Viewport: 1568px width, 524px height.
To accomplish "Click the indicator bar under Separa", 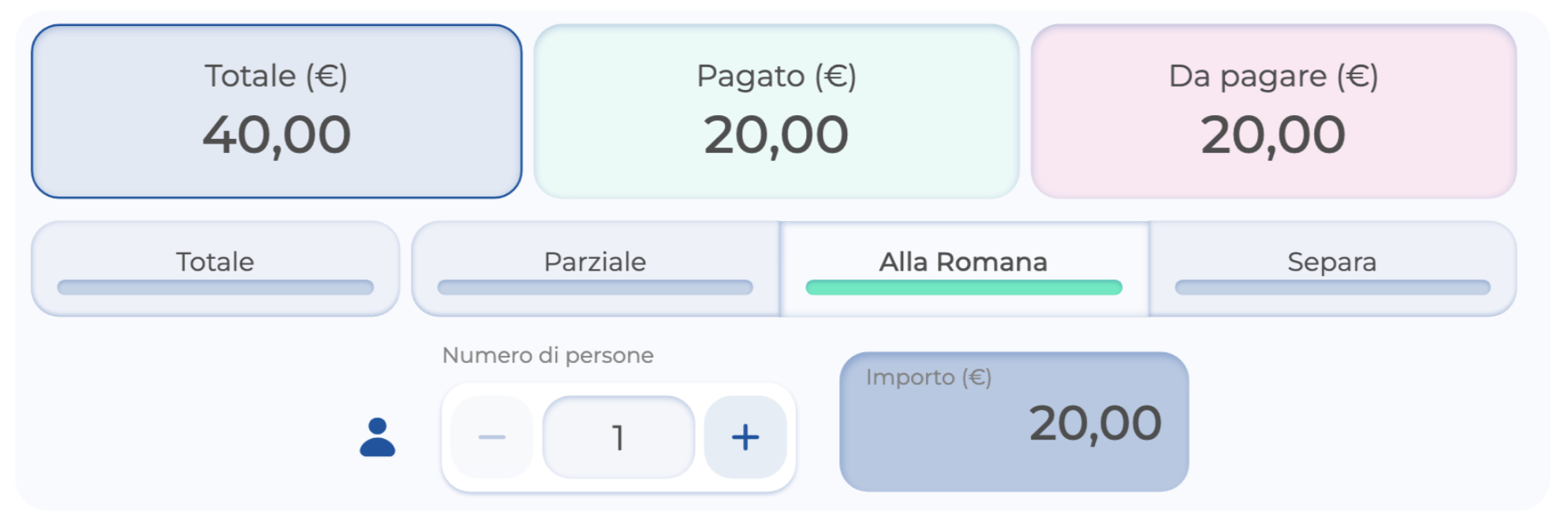I will 1331,288.
